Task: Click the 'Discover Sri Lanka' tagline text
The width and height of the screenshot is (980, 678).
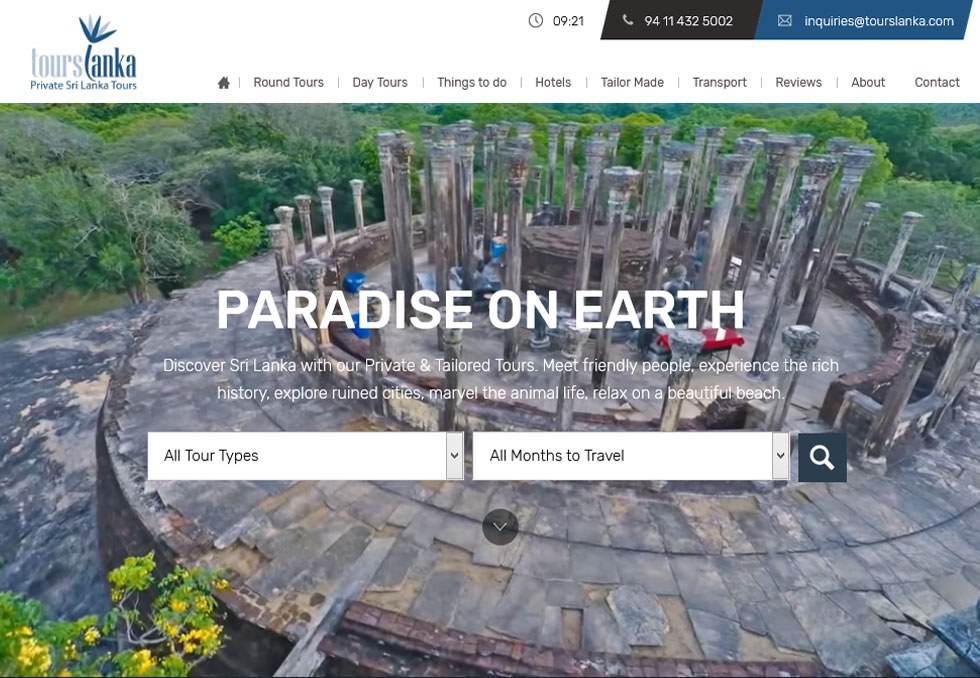Action: 501,379
